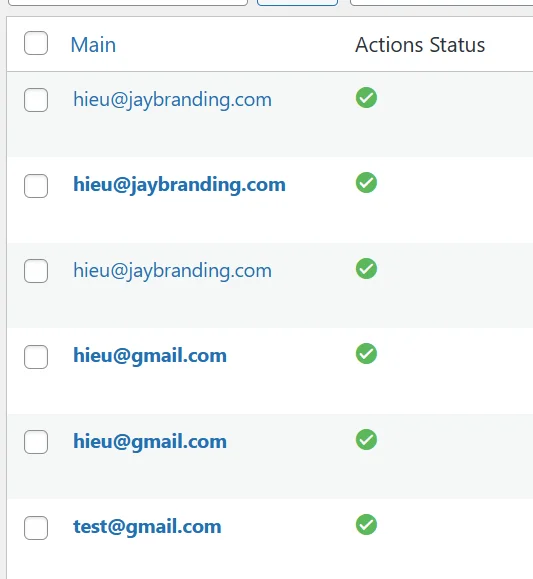Click green check icon beside bold hieu@jaybranding.com
533x579 pixels.
[x=366, y=182]
